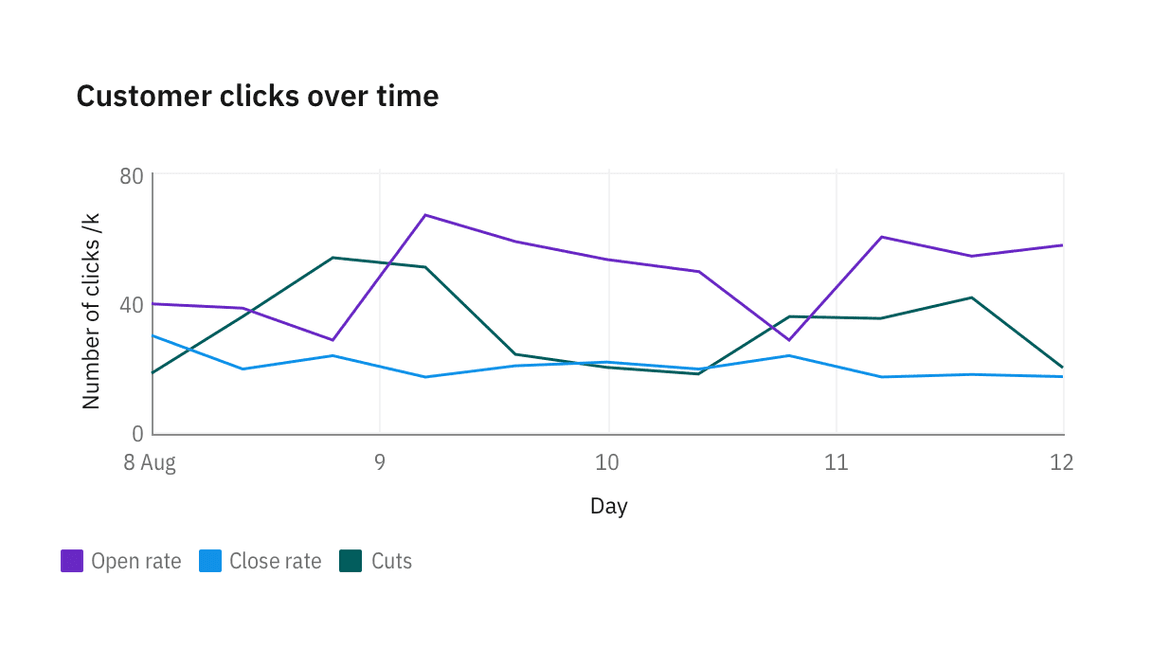Viewport: 1152px width, 648px height.
Task: Click the 8 Aug x-axis tick label
Action: [x=151, y=463]
